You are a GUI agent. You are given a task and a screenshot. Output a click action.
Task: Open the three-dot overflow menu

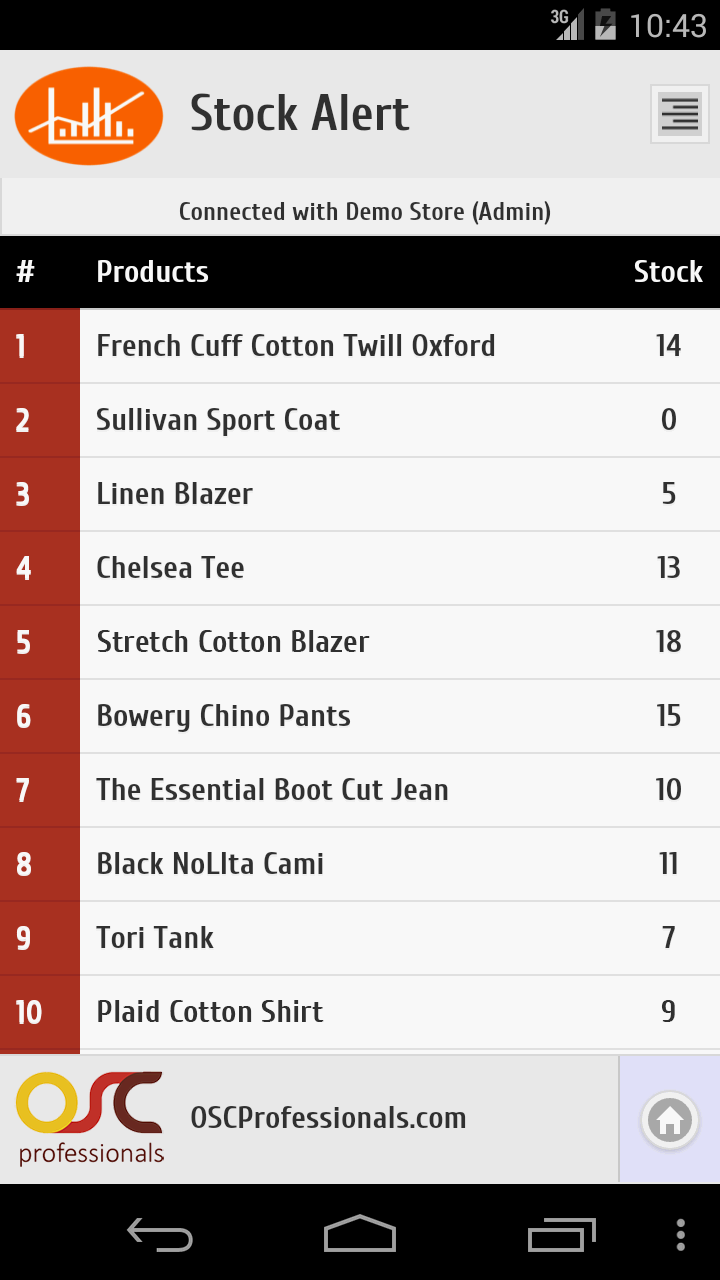[x=681, y=1235]
